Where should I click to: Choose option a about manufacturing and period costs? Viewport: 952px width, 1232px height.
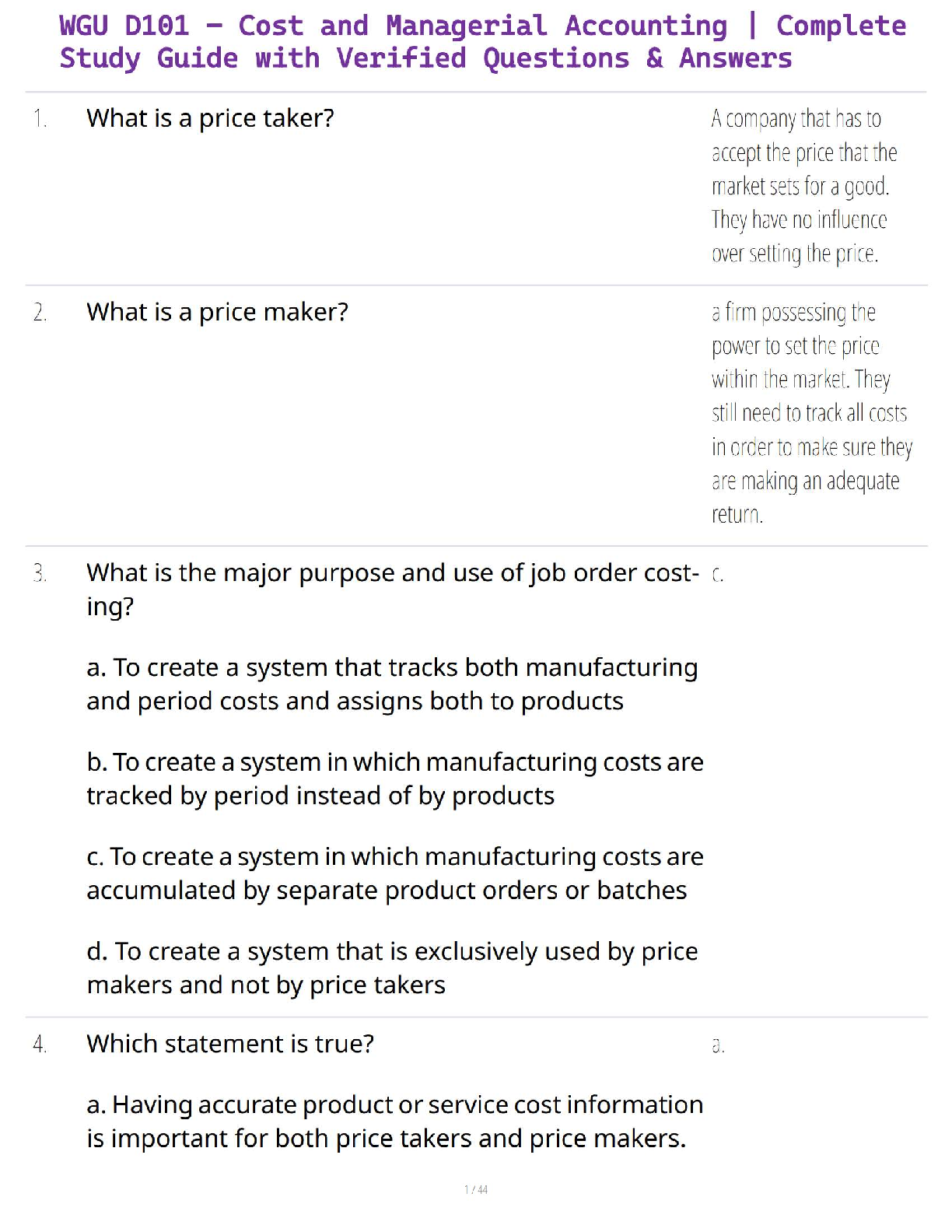click(x=392, y=684)
